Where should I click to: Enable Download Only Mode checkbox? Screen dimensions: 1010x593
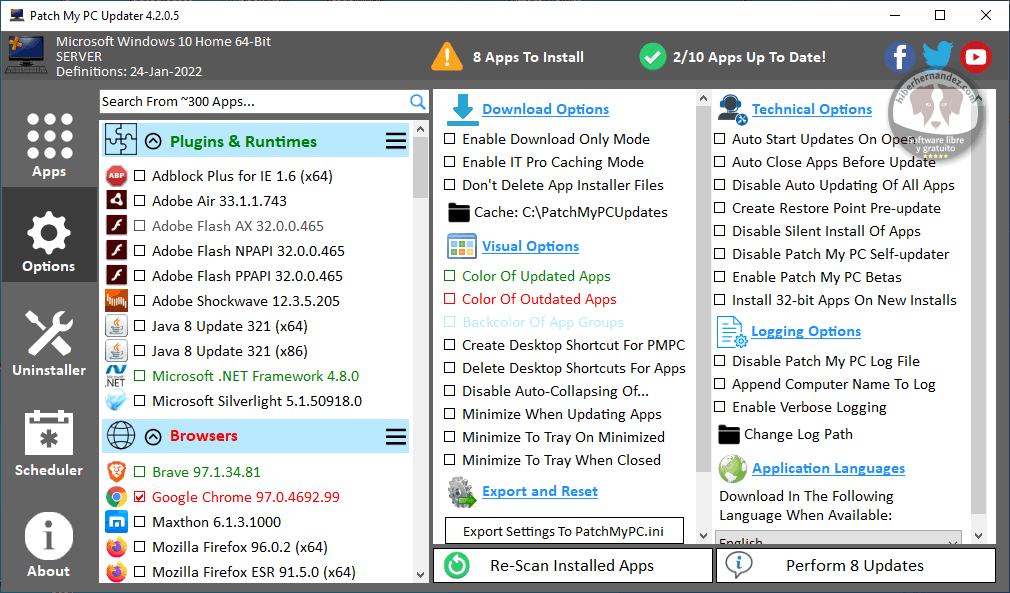coord(450,139)
